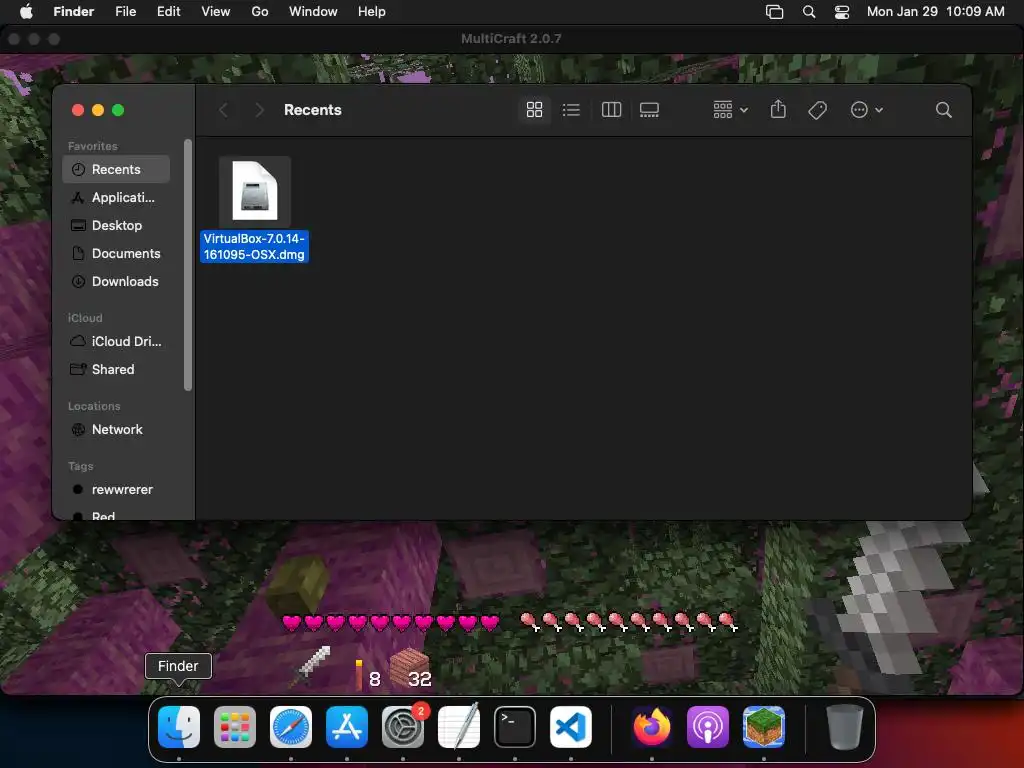Click Finder in the Dock
The image size is (1024, 768).
click(179, 727)
